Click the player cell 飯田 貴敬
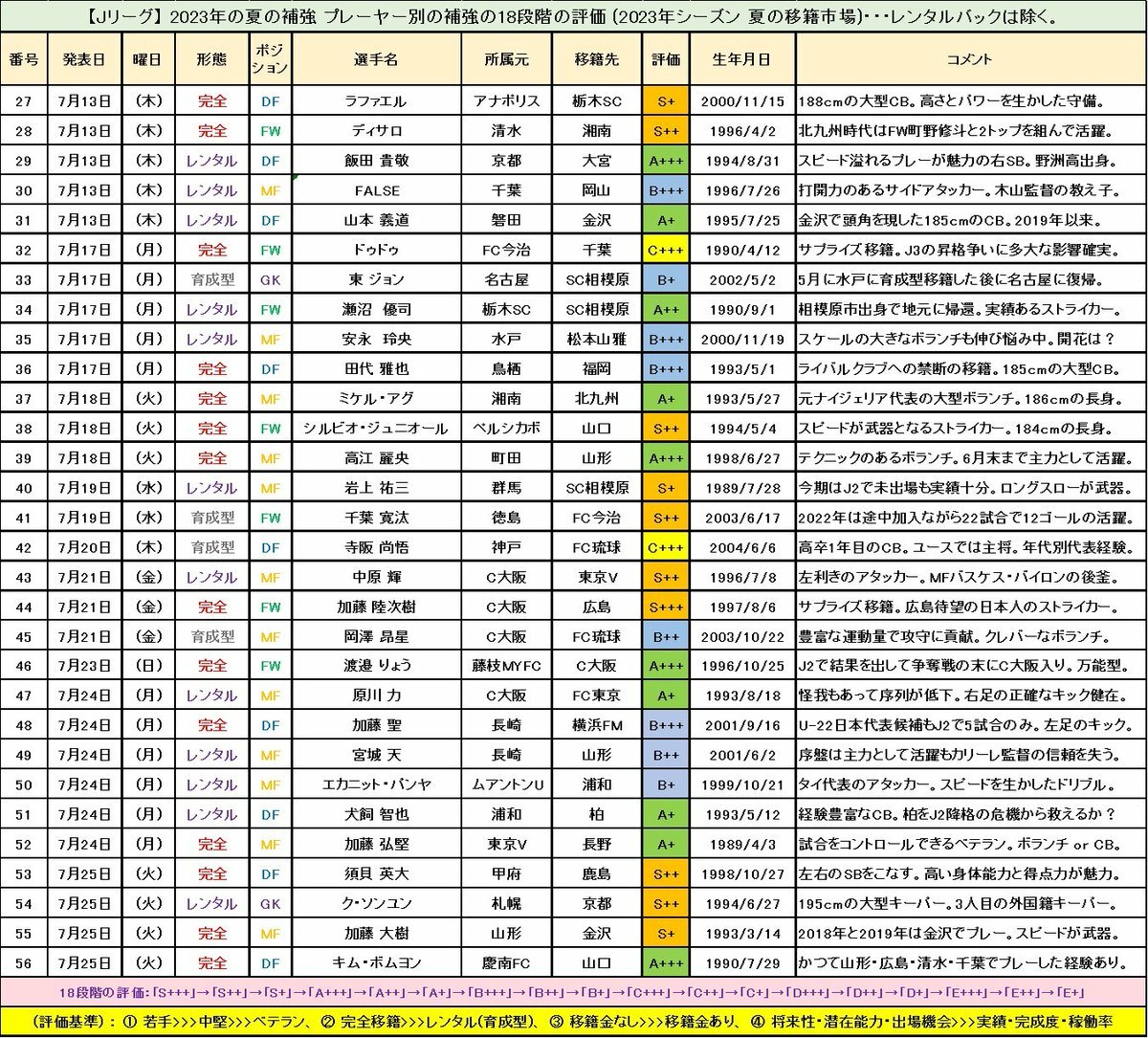Image resolution: width=1148 pixels, height=1038 pixels. tap(375, 161)
